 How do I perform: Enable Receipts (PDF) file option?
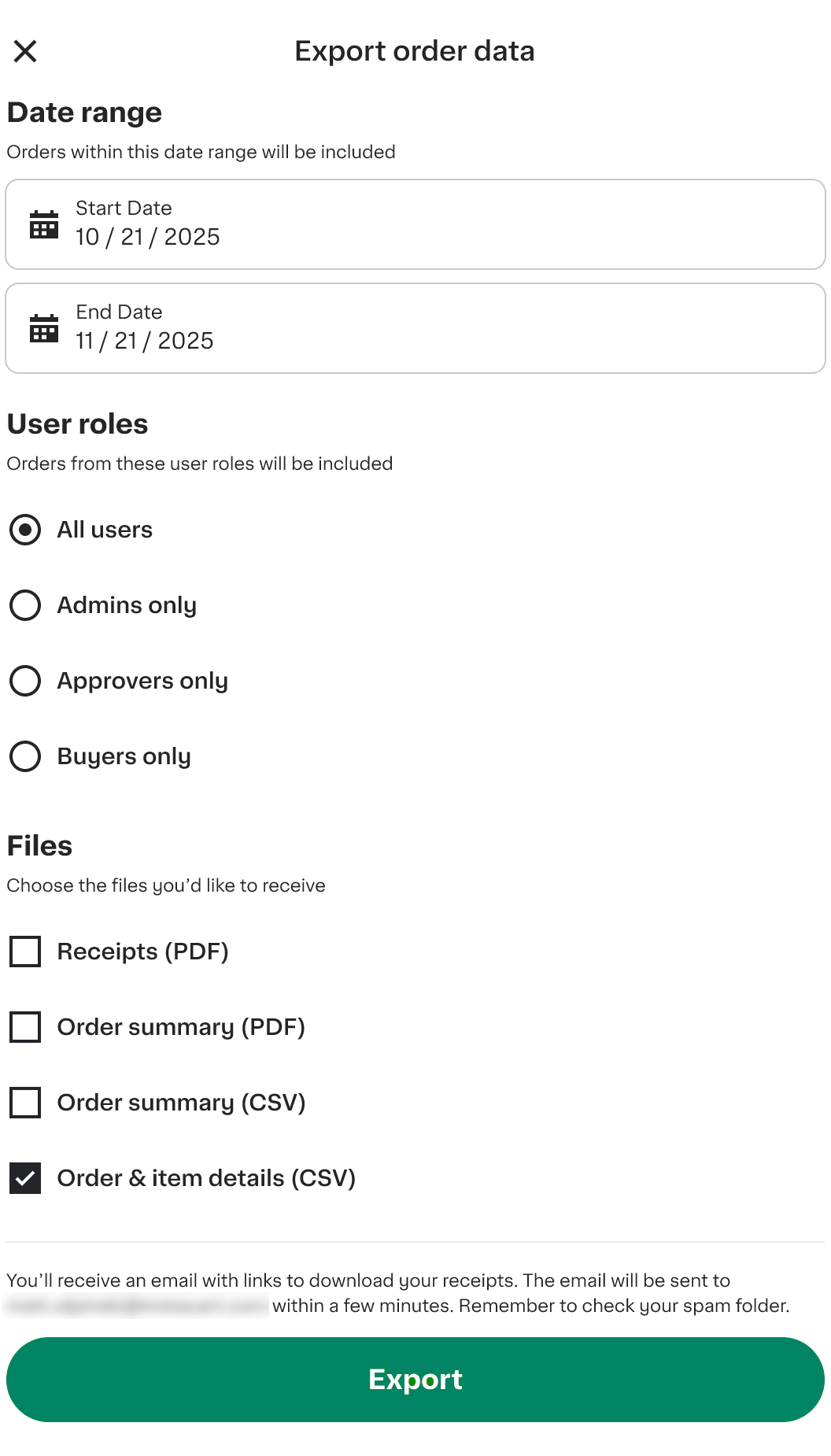point(24,952)
